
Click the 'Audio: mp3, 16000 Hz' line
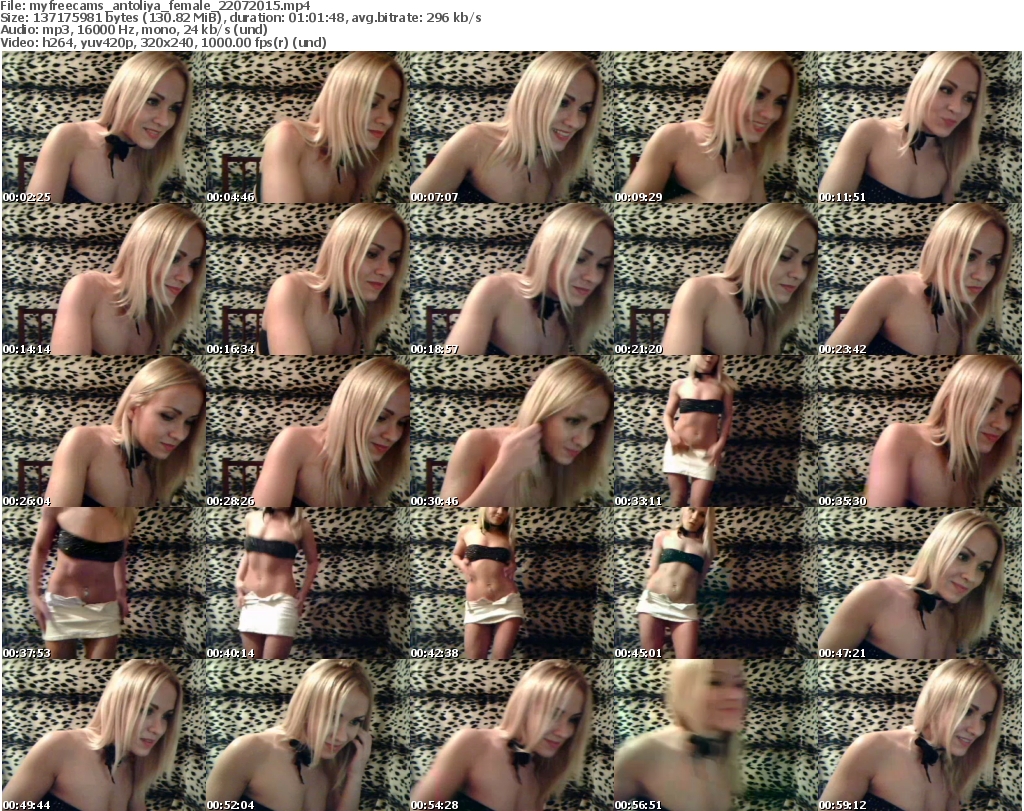point(134,30)
